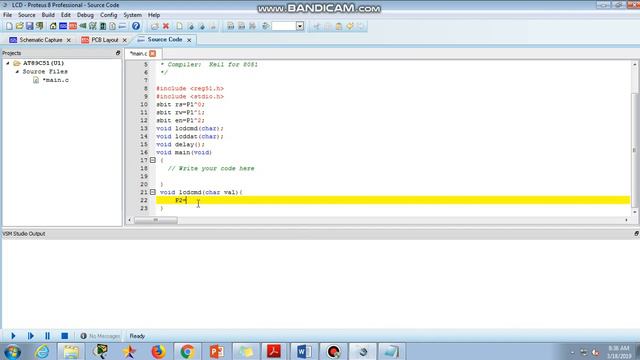
Task: Click the horizontal scrollbar right arrow
Action: coord(627,220)
